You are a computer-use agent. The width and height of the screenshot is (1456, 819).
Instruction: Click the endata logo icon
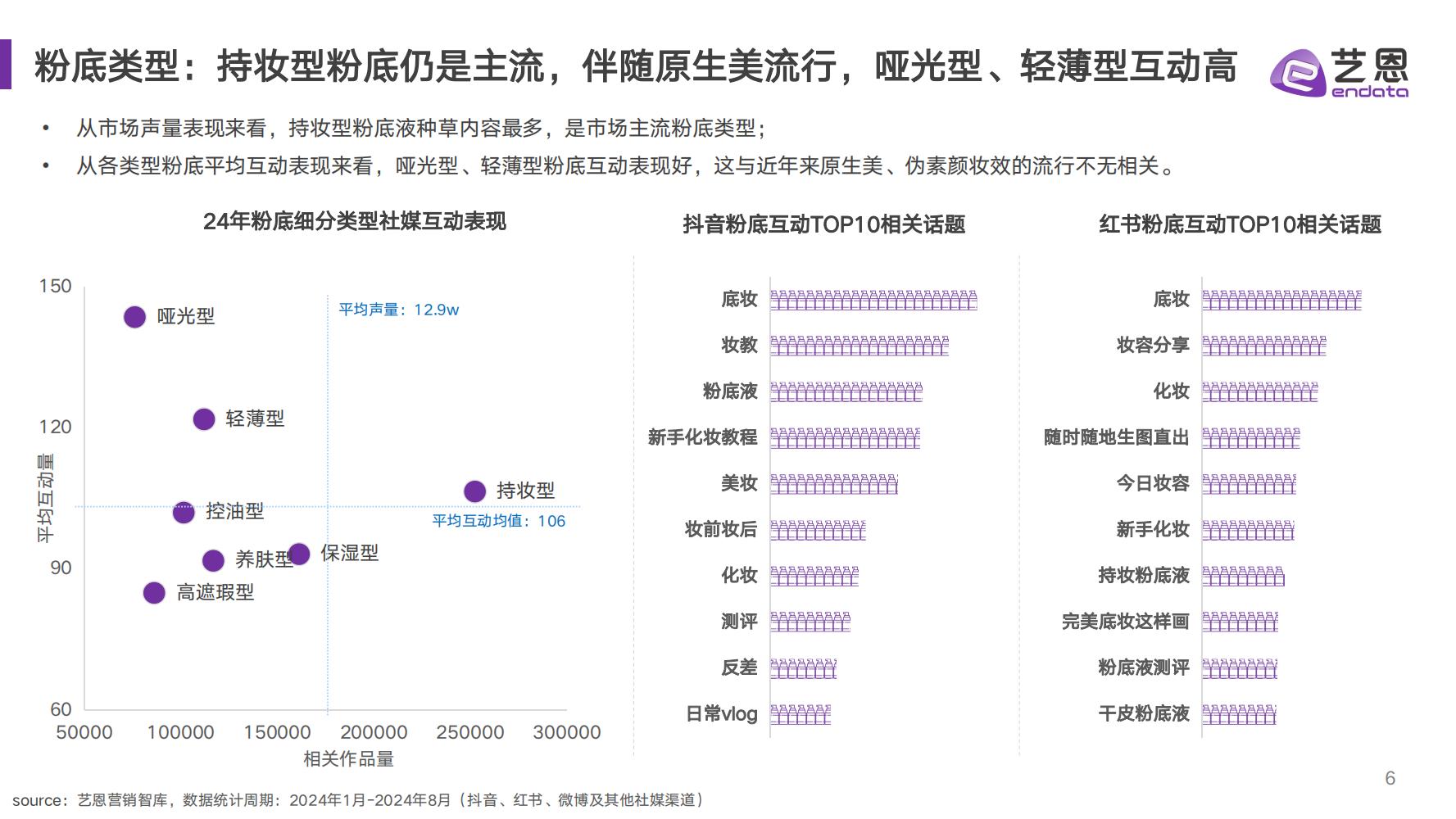(1339, 72)
